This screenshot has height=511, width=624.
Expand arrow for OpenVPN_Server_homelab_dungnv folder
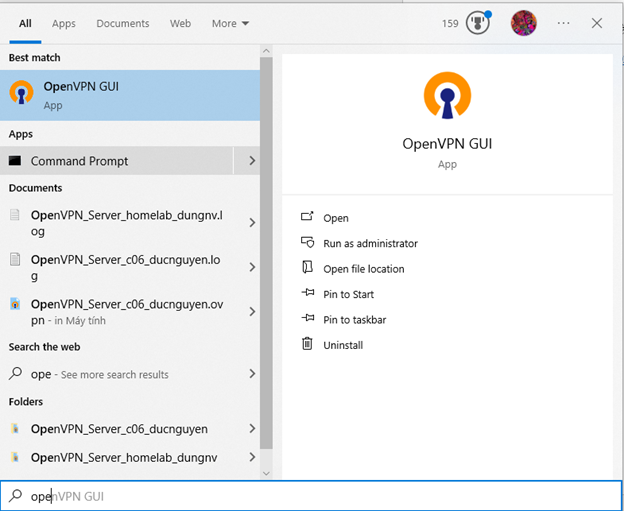pos(252,457)
